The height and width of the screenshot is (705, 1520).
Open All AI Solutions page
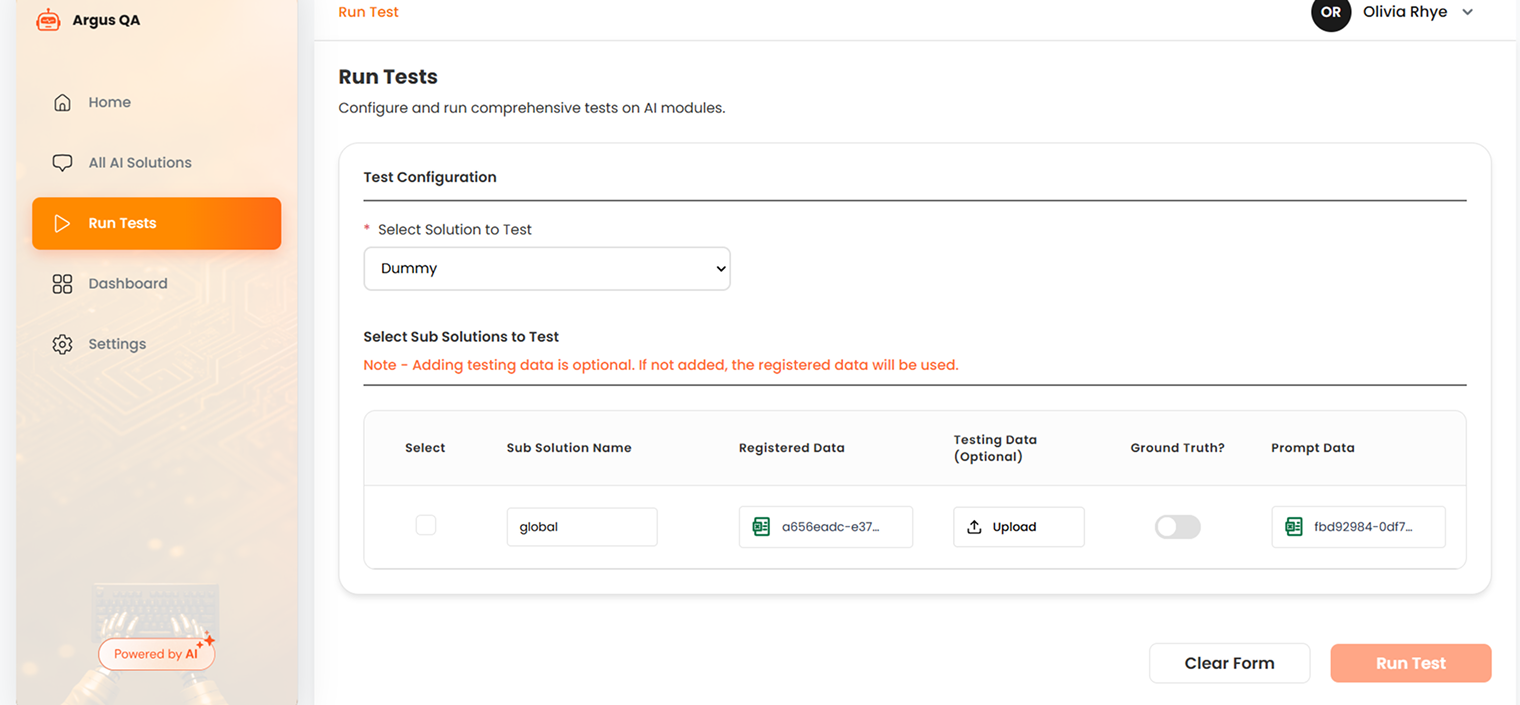pyautogui.click(x=156, y=163)
